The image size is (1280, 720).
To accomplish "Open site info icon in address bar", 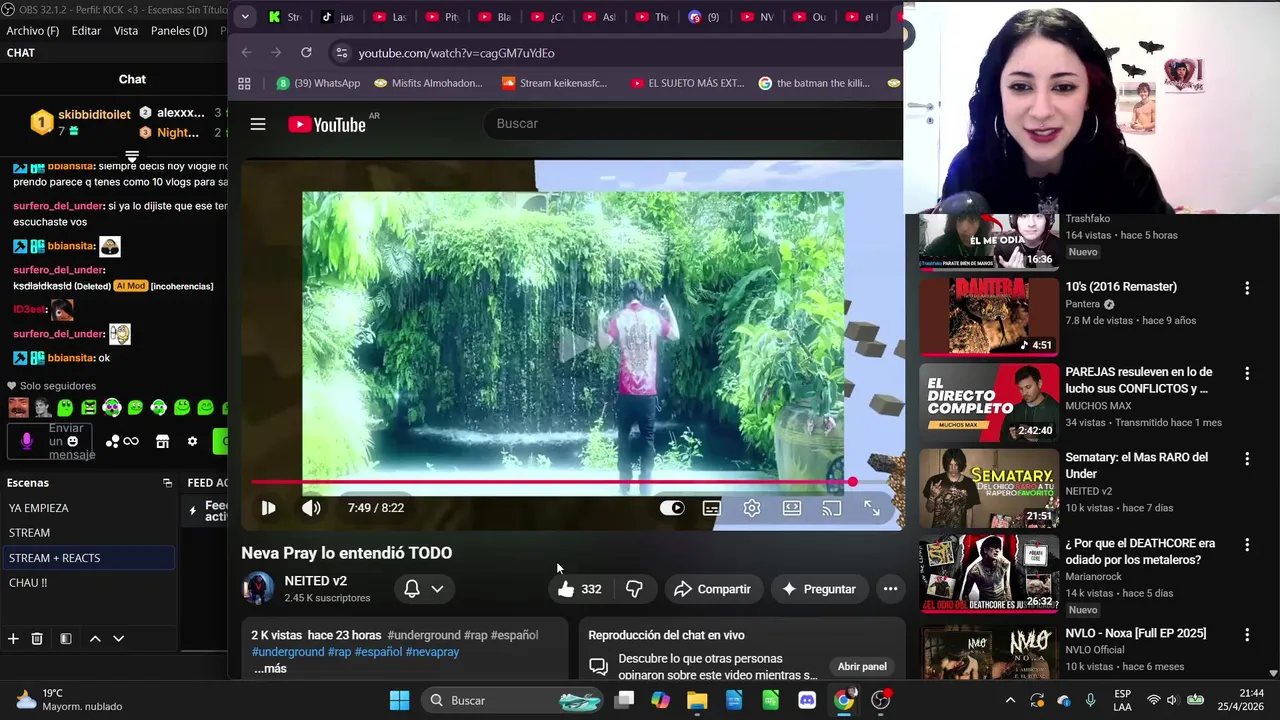I will point(341,53).
